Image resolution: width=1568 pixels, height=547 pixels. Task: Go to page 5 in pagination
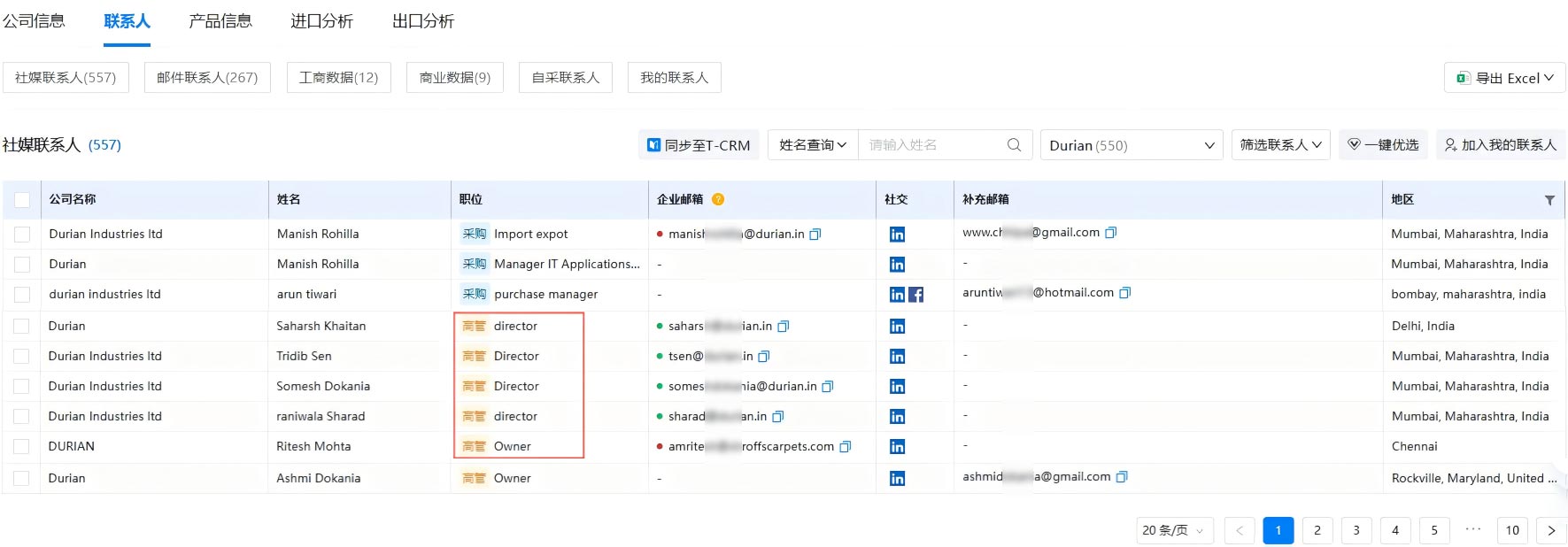[x=1434, y=530]
